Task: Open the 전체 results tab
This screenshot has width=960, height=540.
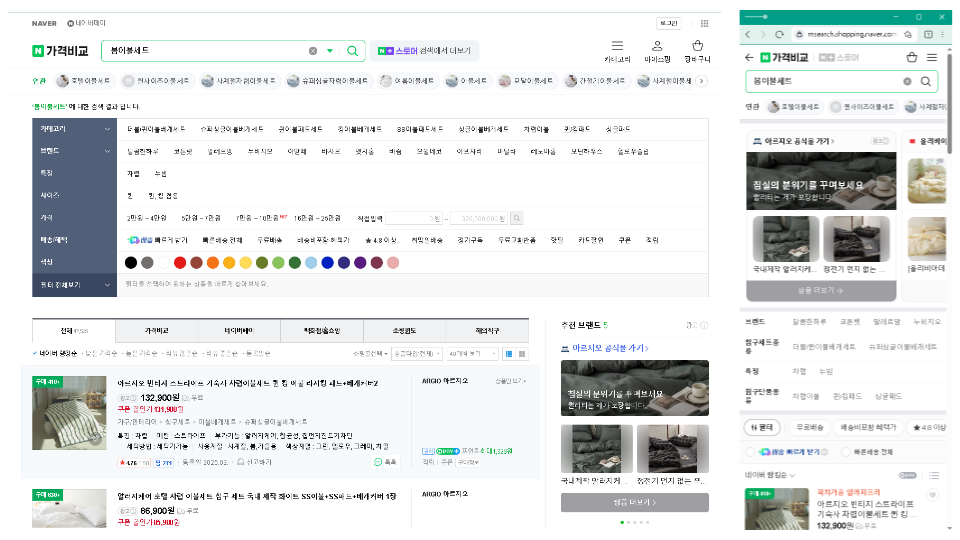Action: pyautogui.click(x=74, y=331)
